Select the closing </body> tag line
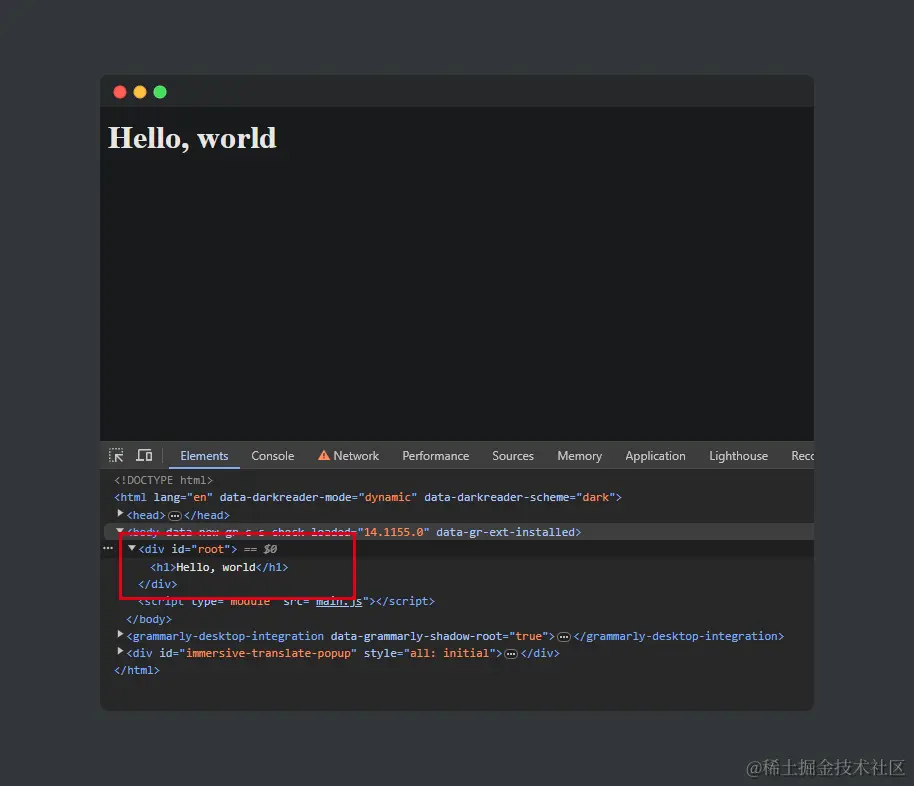Viewport: 914px width, 786px height. click(149, 619)
